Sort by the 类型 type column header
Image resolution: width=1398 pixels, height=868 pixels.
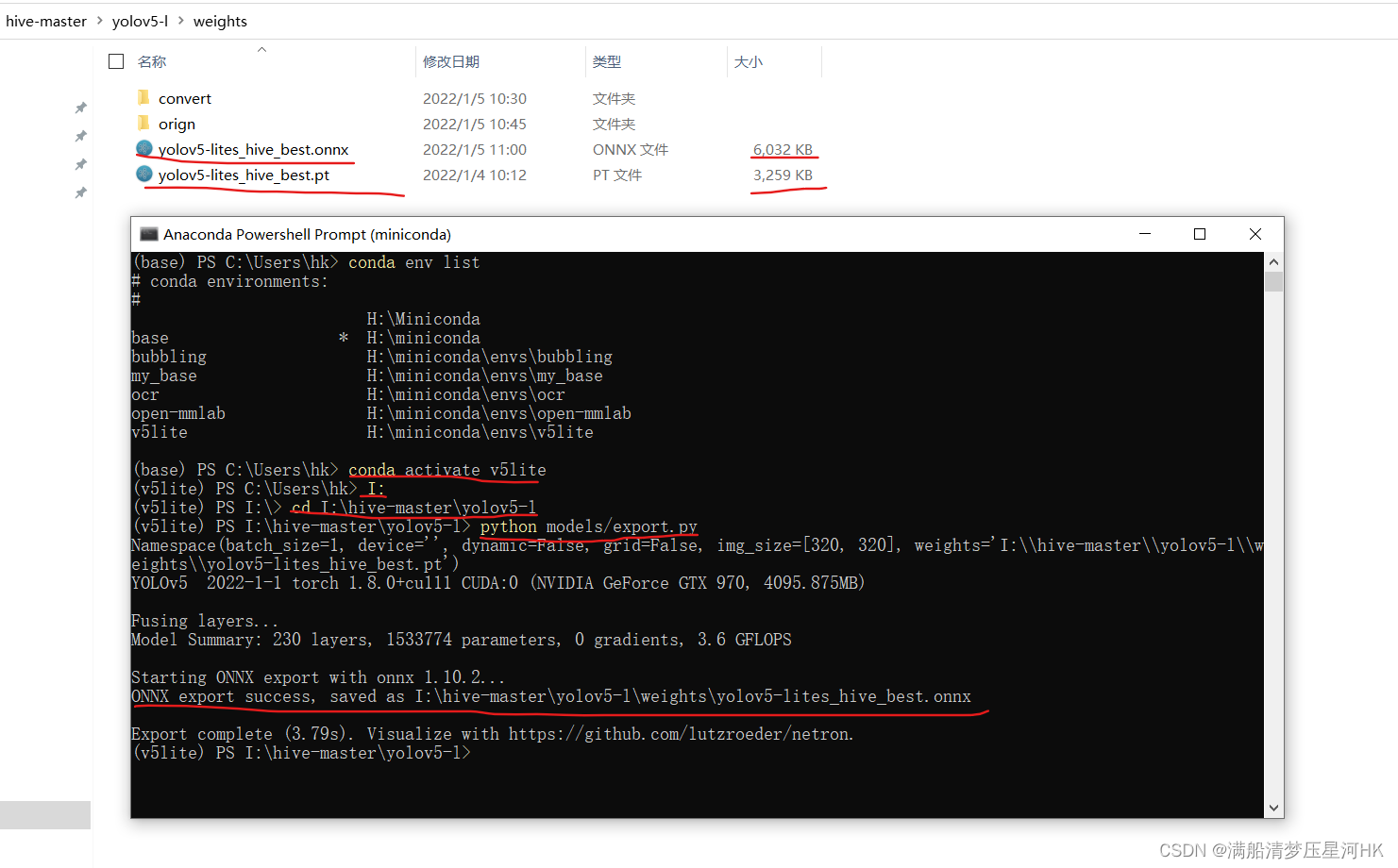607,61
